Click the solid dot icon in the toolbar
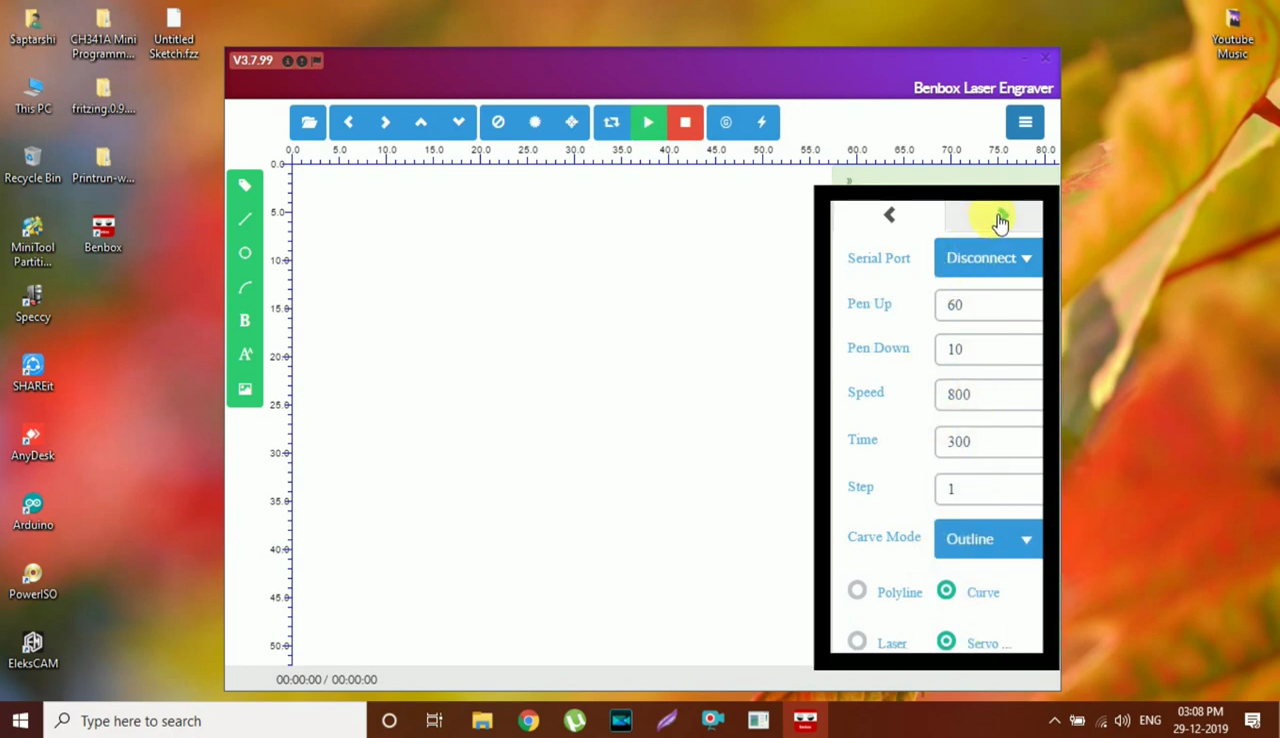The width and height of the screenshot is (1280, 738). [535, 122]
